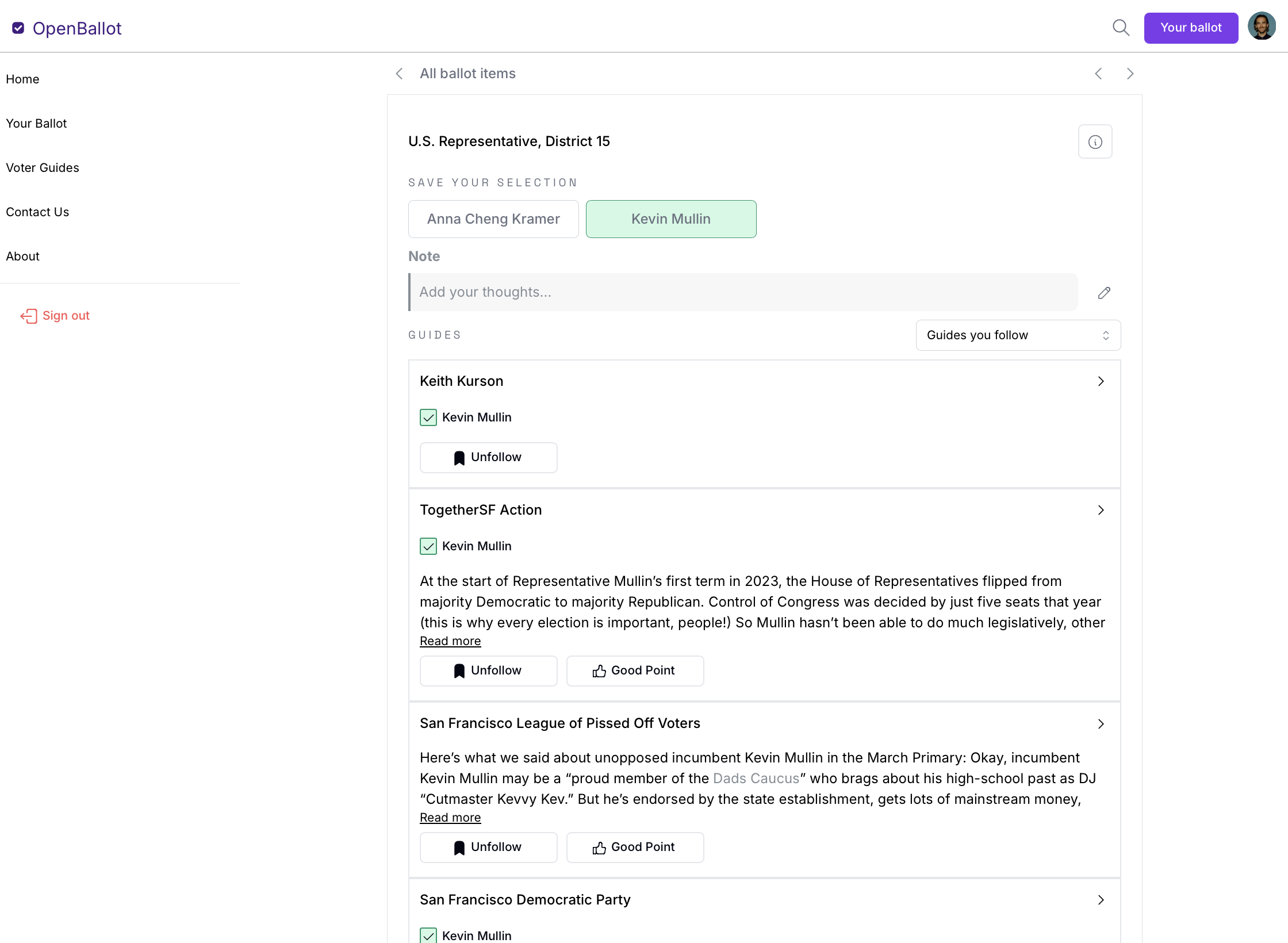Open search via magnifying glass icon

(1121, 28)
